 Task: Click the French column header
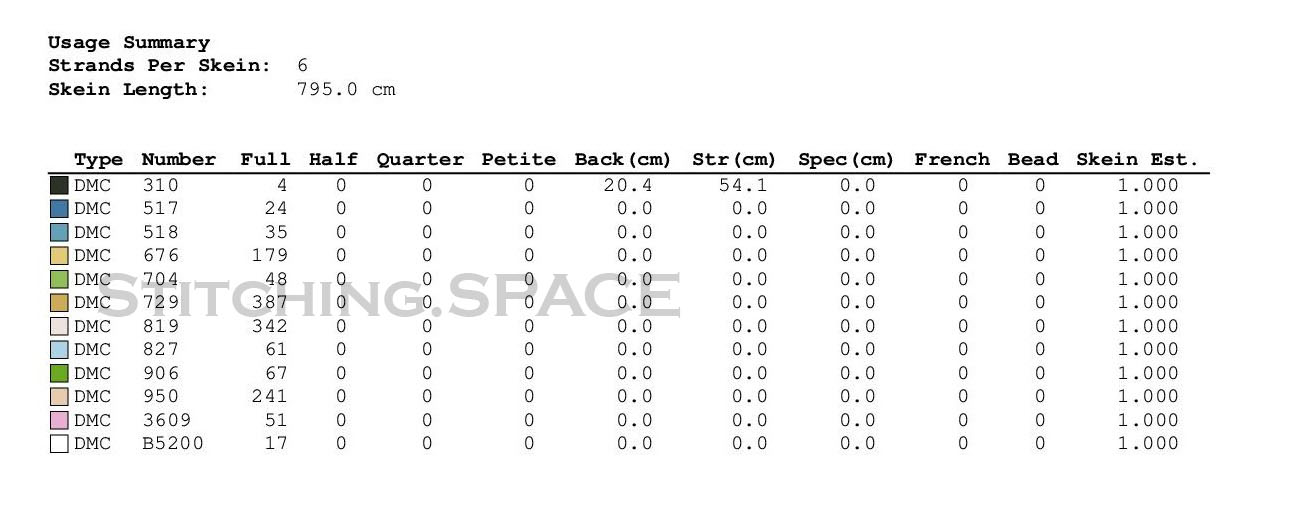(x=952, y=160)
